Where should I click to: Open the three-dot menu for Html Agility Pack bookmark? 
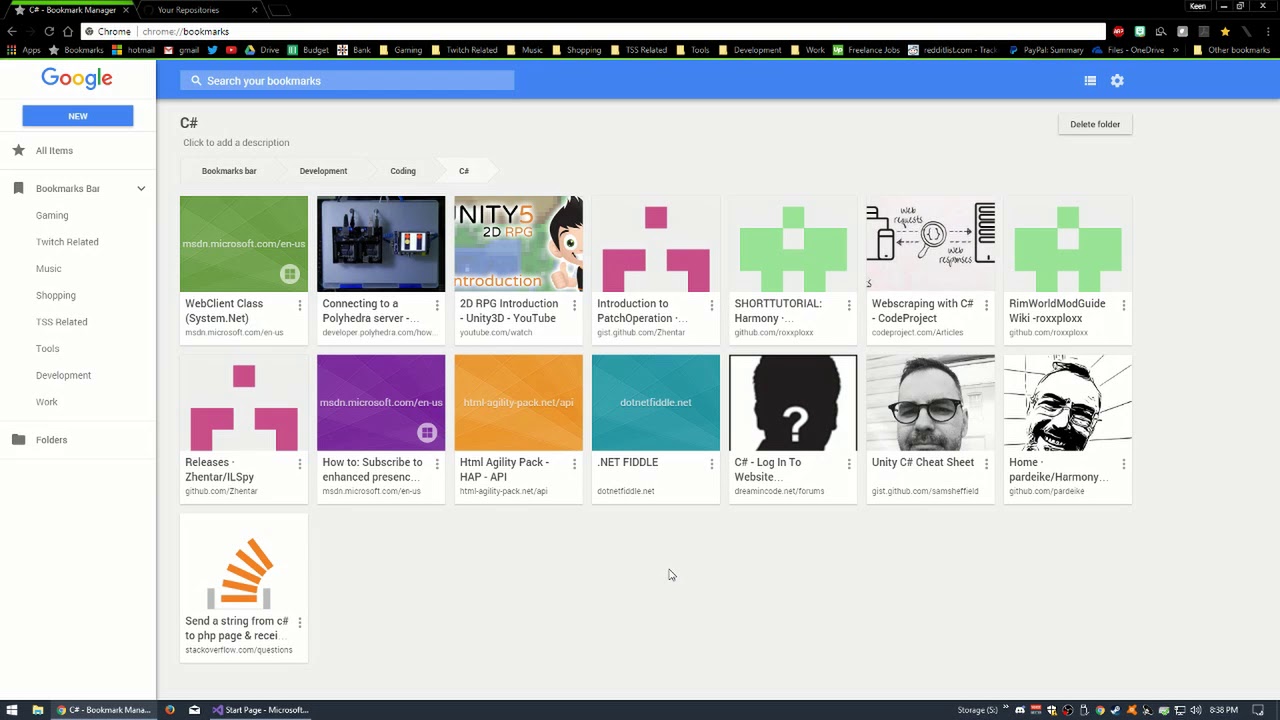tap(574, 464)
